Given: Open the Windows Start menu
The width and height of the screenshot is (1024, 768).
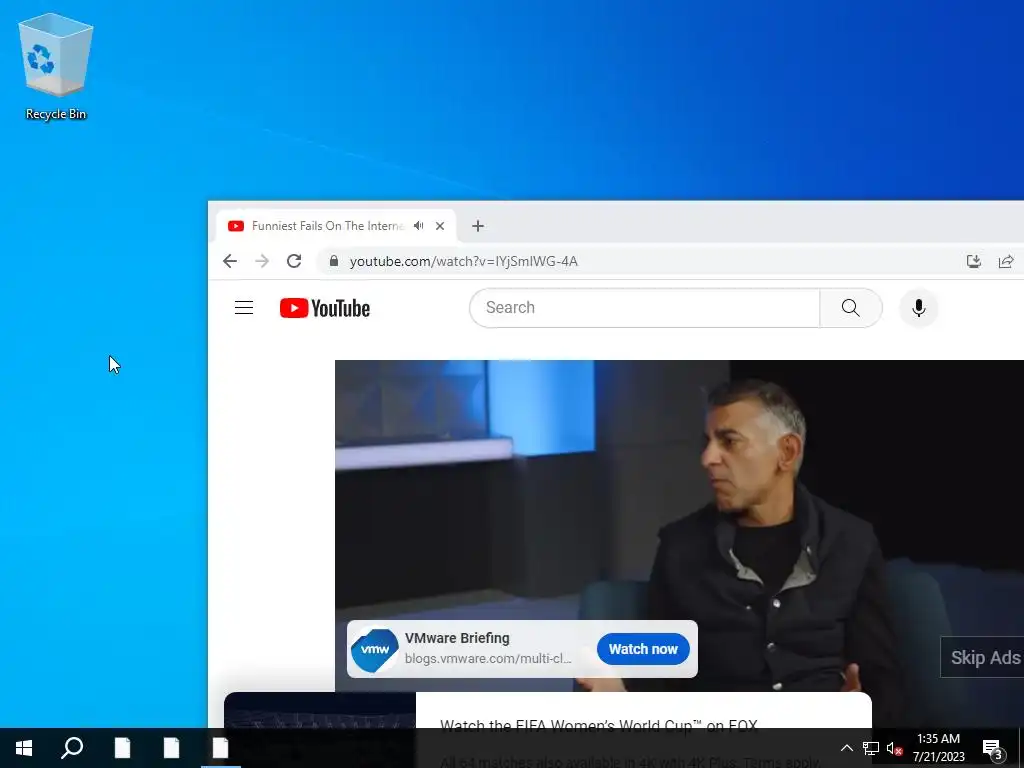Looking at the screenshot, I should point(24,748).
